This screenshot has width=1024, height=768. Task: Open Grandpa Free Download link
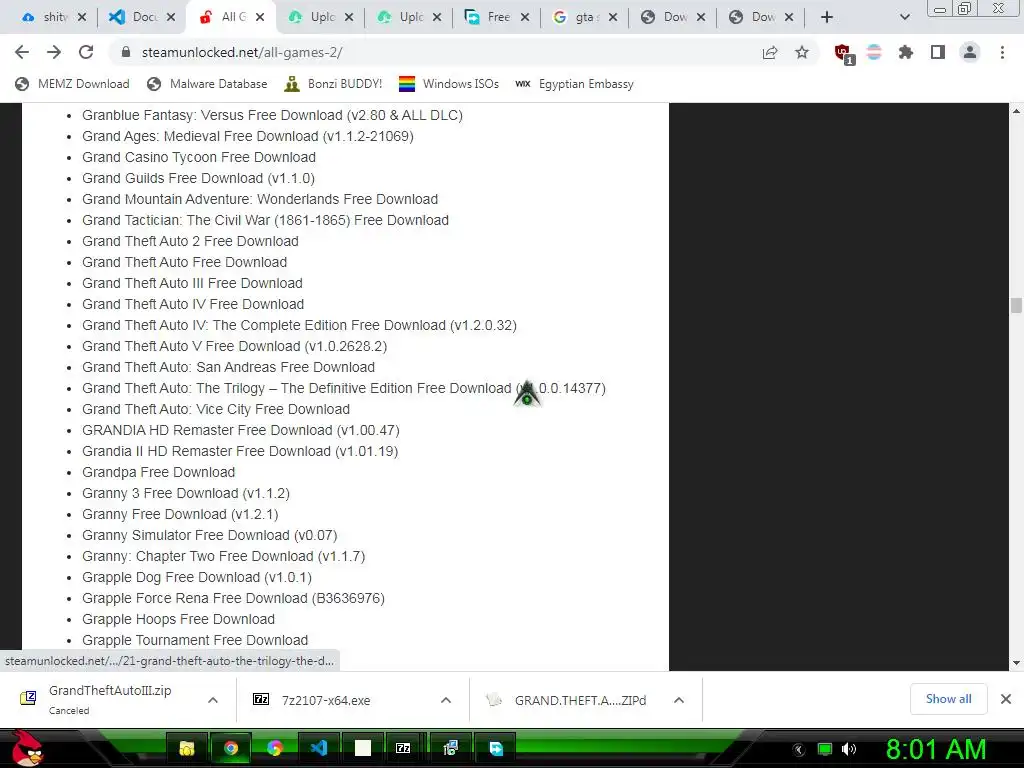click(x=158, y=472)
